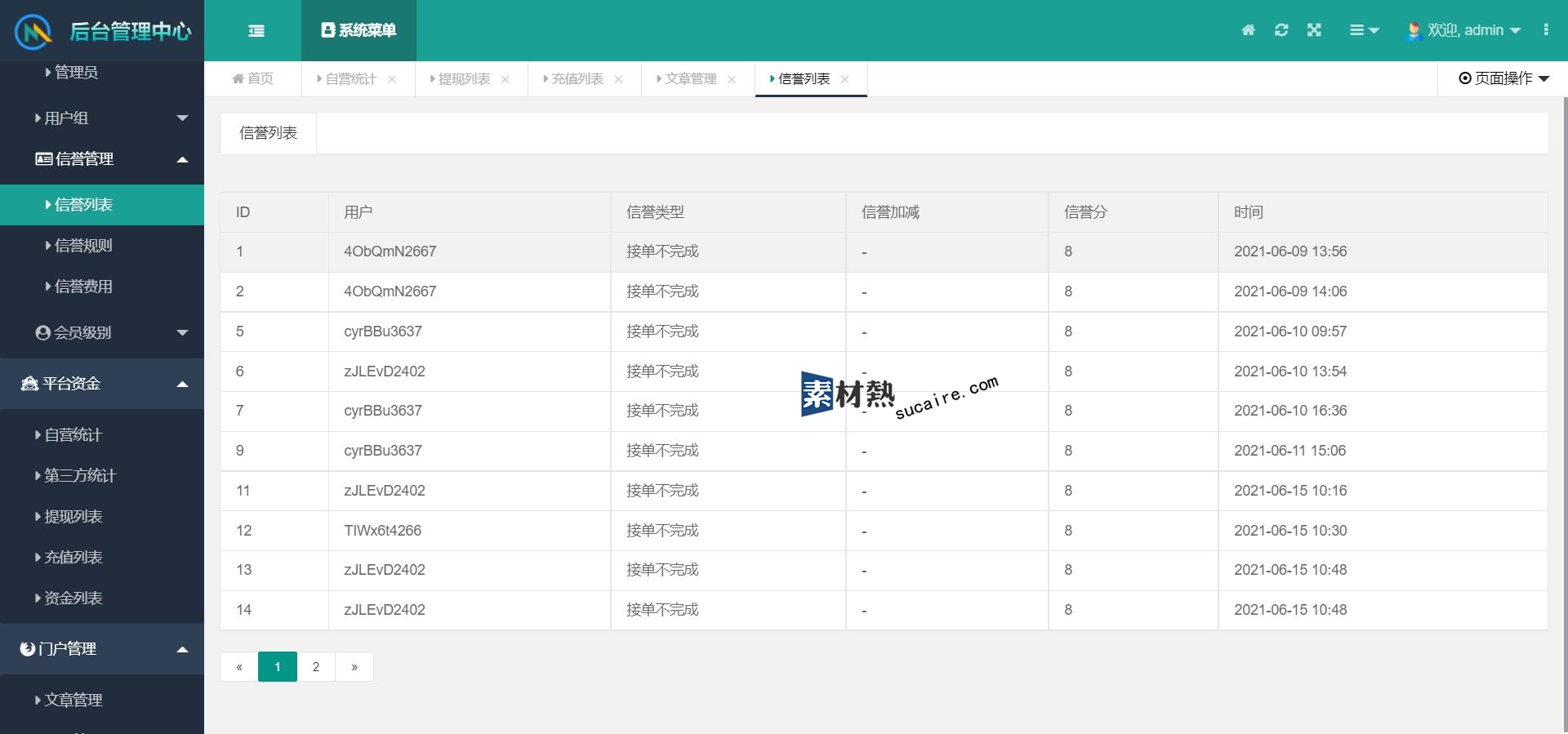Close the 充值列表 tab
This screenshot has height=734, width=1568.
618,79
